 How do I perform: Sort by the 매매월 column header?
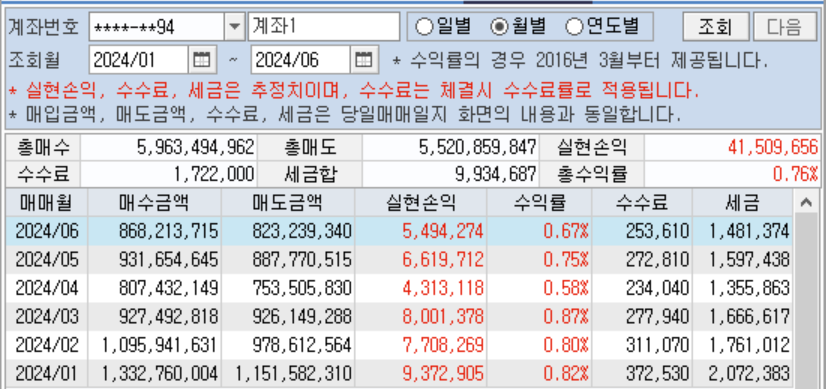coord(46,202)
